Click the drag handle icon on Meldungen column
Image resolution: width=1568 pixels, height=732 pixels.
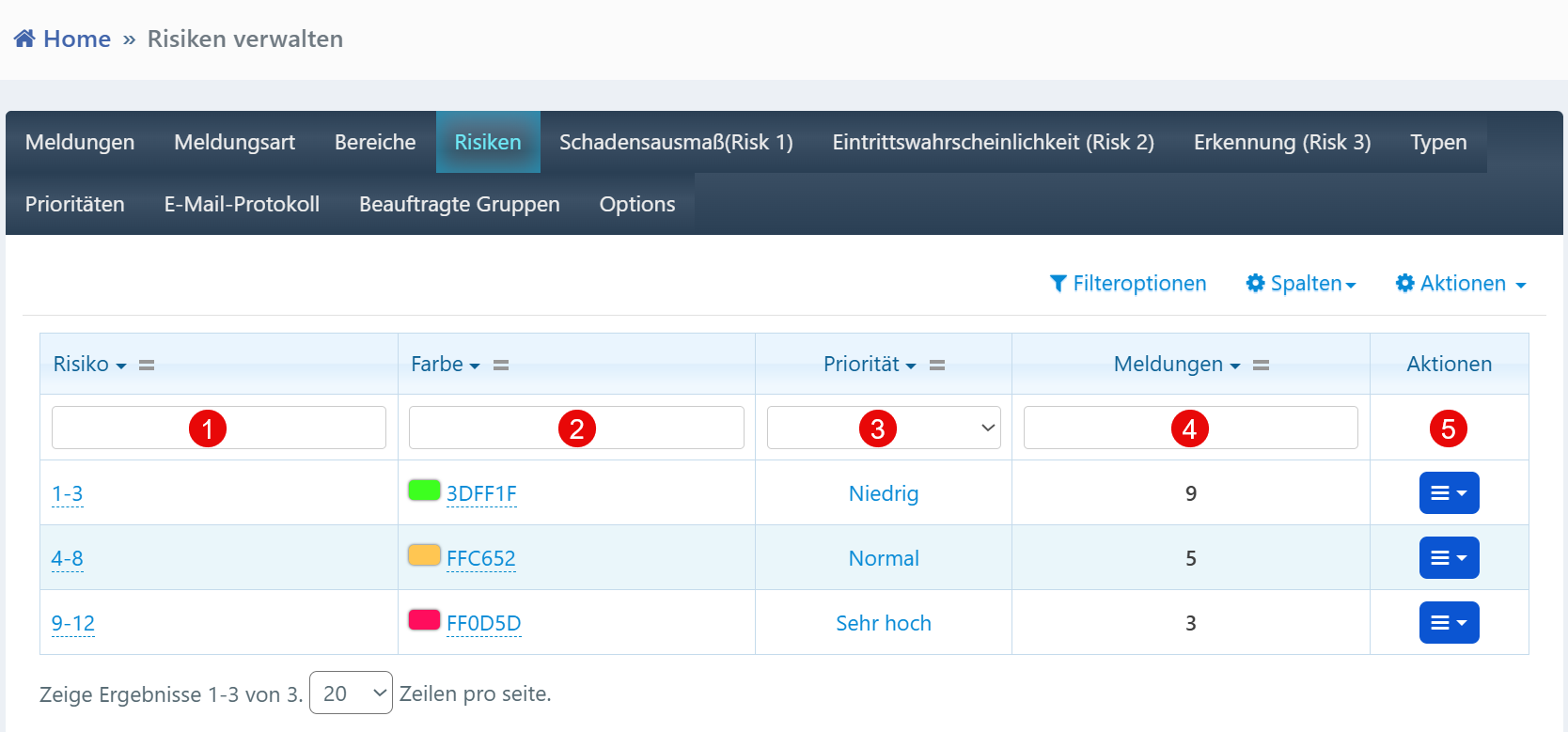click(x=1262, y=365)
